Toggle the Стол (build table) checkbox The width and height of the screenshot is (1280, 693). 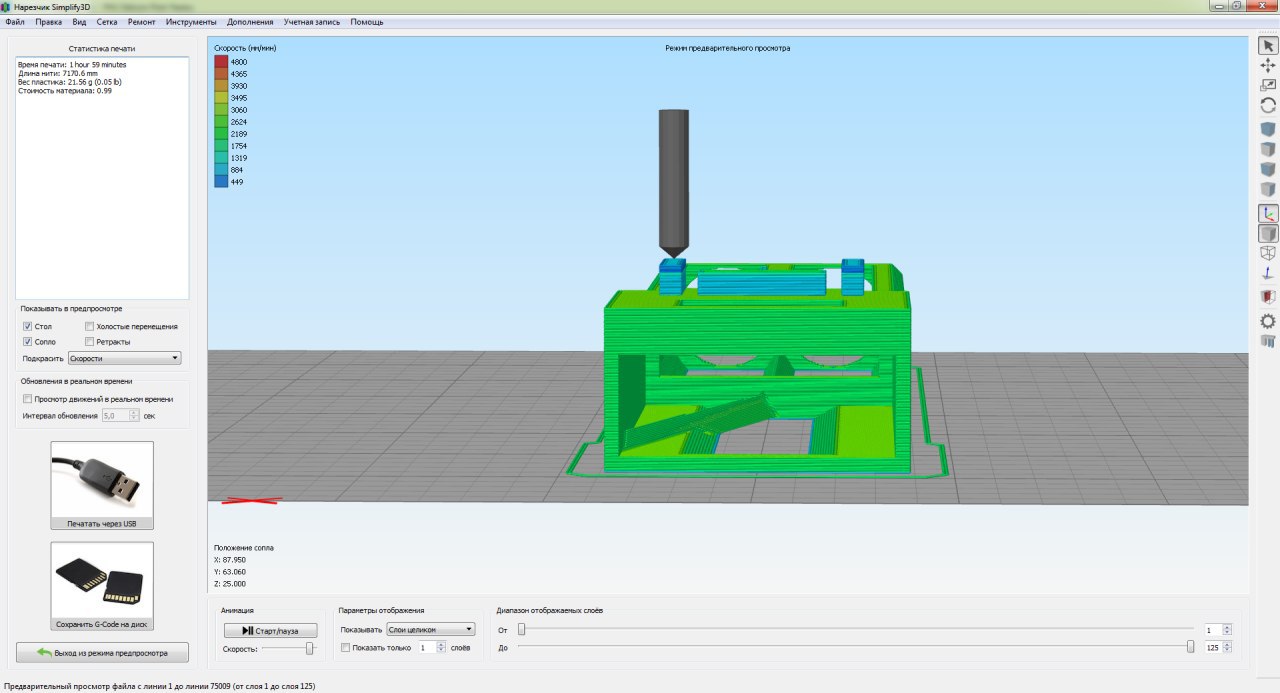(x=28, y=326)
